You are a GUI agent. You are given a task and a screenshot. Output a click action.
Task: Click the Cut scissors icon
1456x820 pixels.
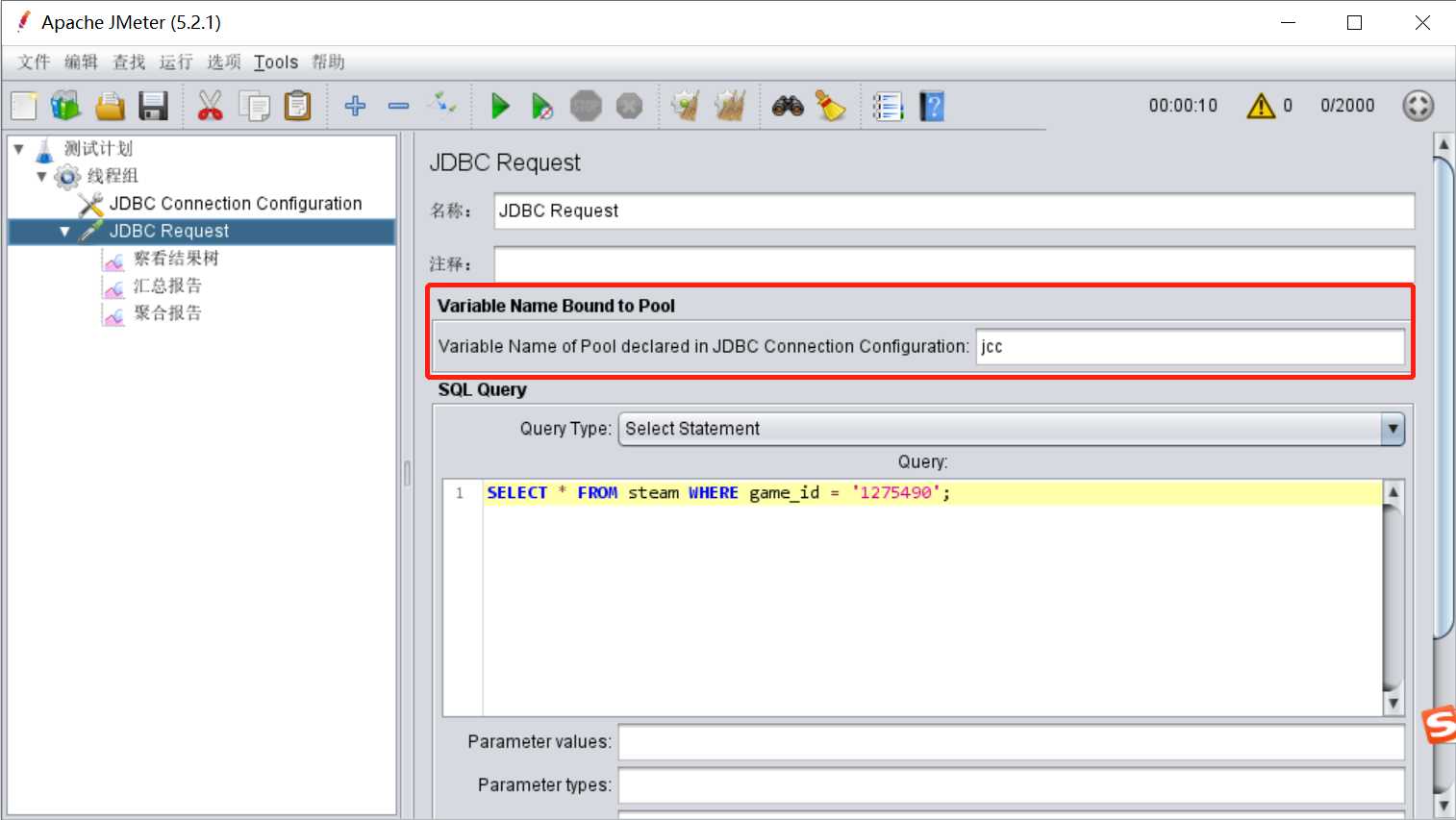coord(210,106)
